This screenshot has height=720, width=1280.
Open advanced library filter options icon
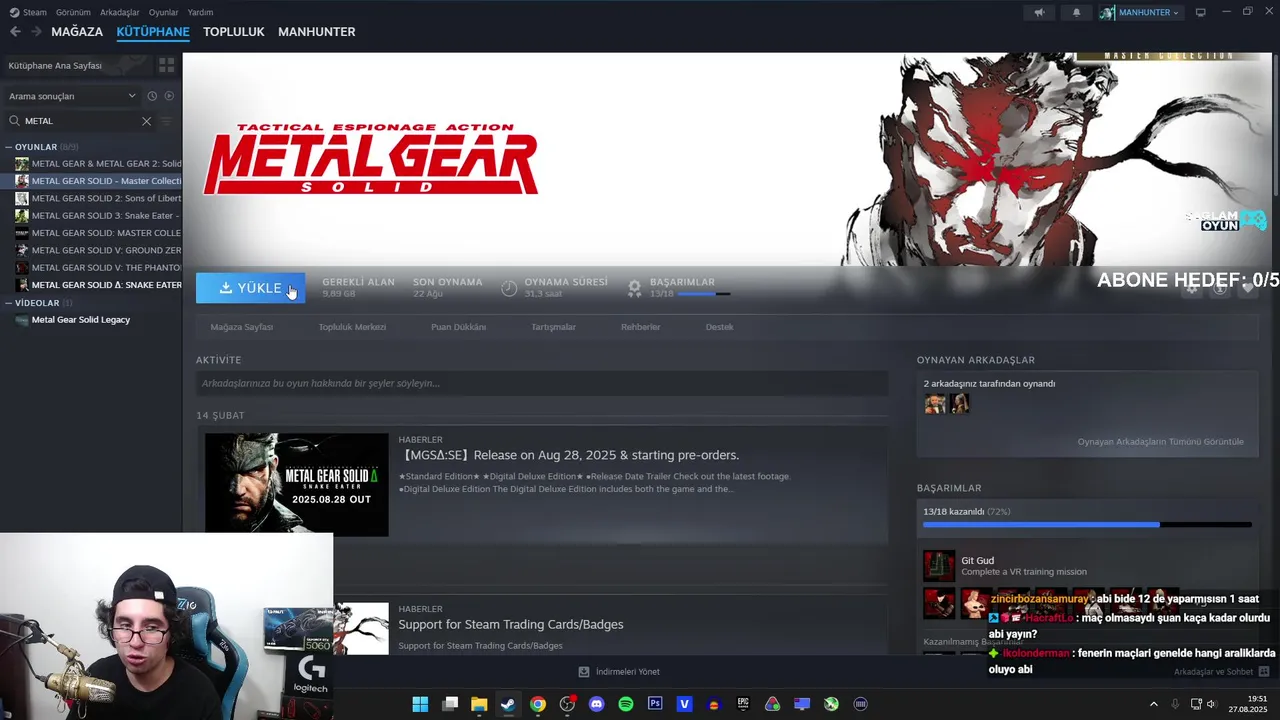tap(166, 121)
